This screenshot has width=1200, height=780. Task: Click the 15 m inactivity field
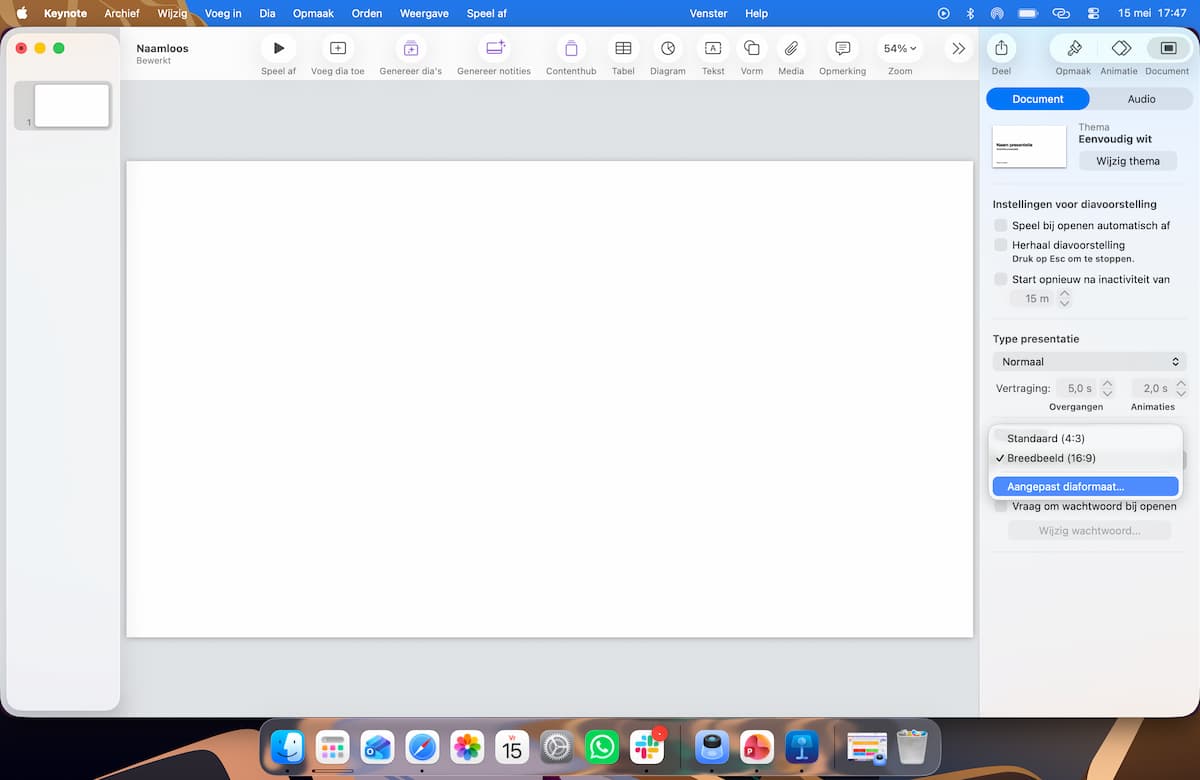[1033, 299]
